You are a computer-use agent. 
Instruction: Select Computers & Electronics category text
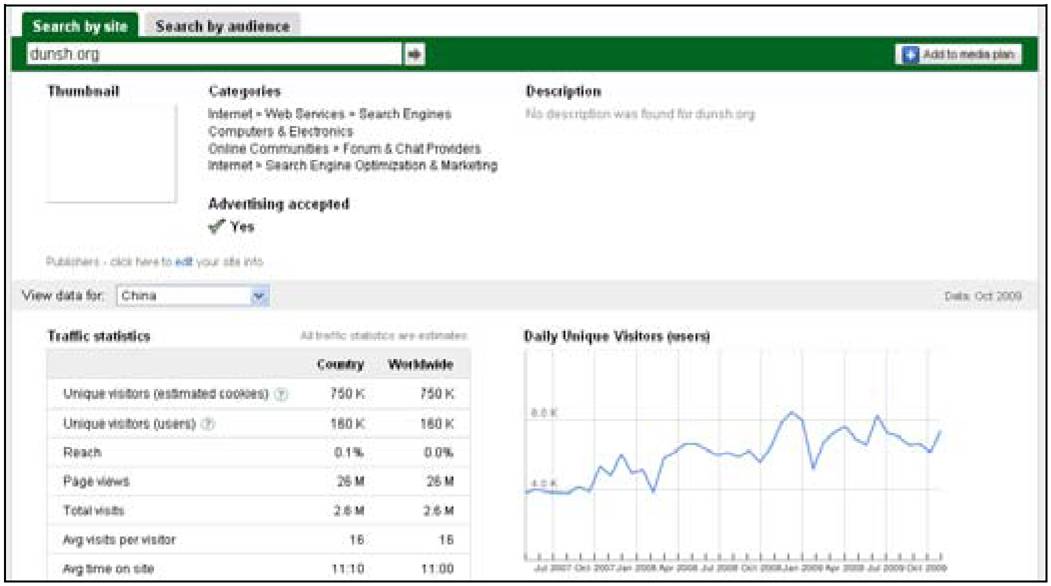pos(280,131)
